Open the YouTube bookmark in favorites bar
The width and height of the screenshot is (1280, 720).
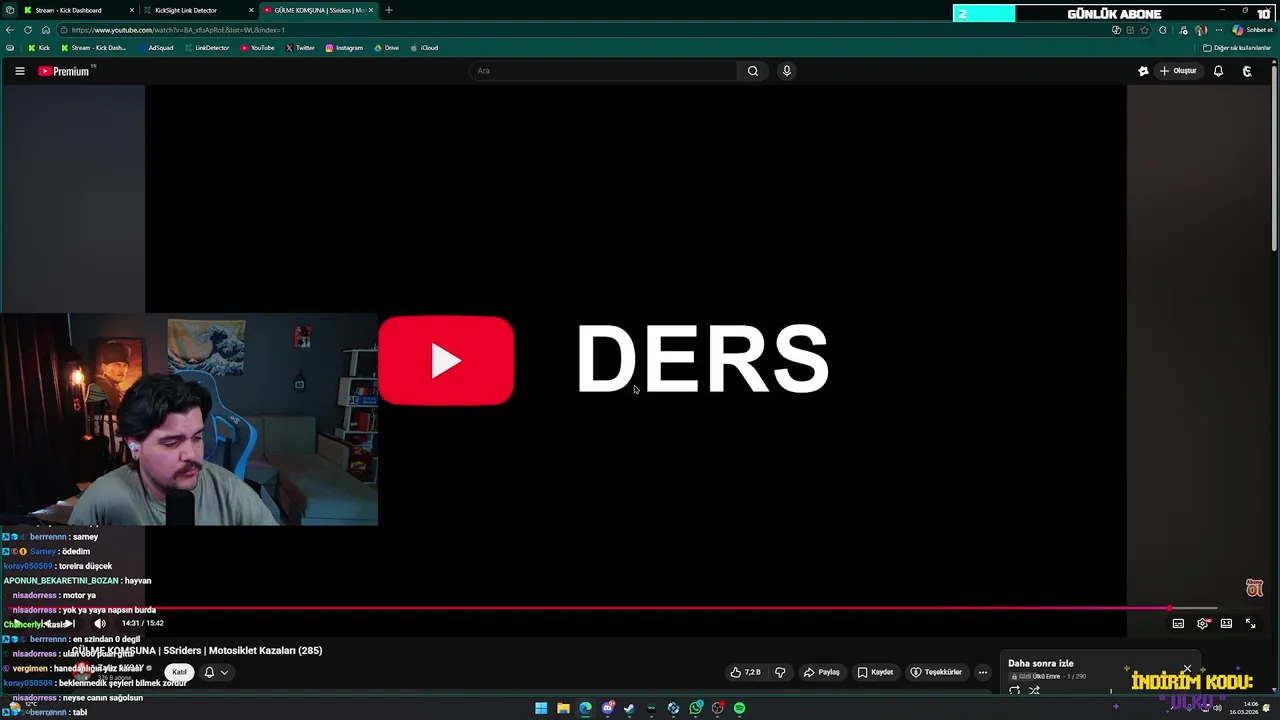[258, 48]
